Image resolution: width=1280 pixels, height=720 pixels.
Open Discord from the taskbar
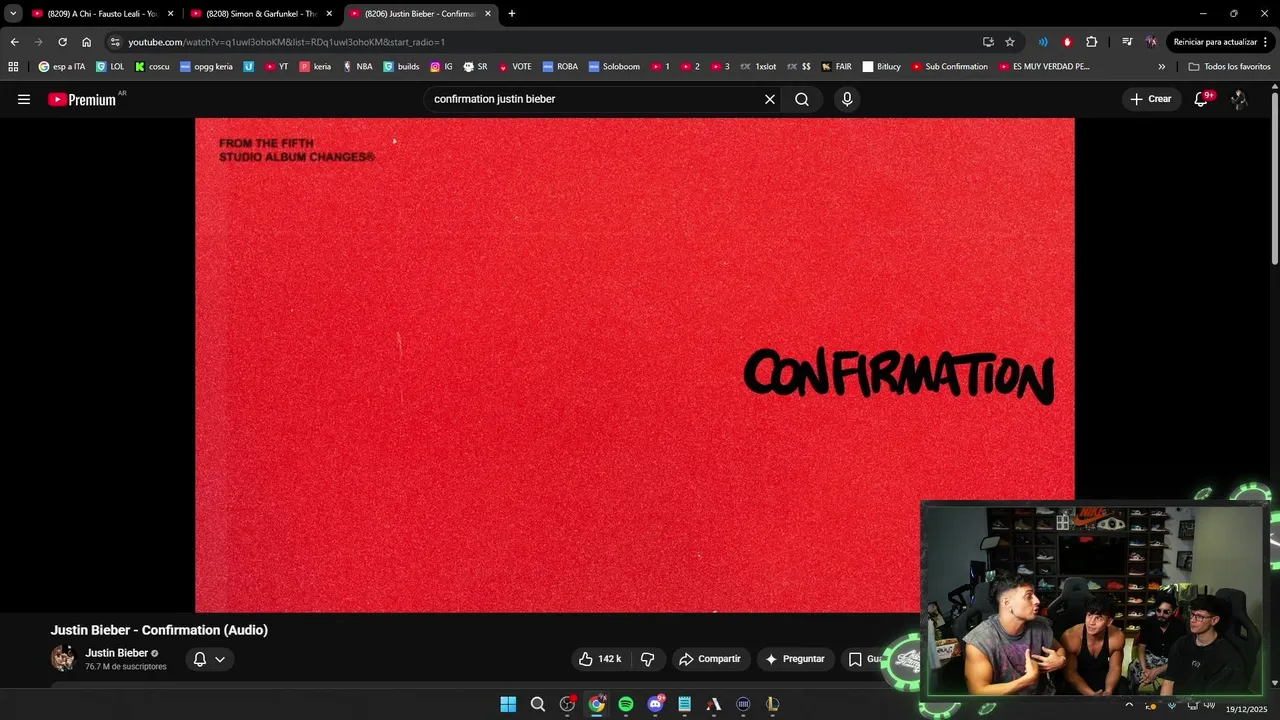click(x=655, y=704)
